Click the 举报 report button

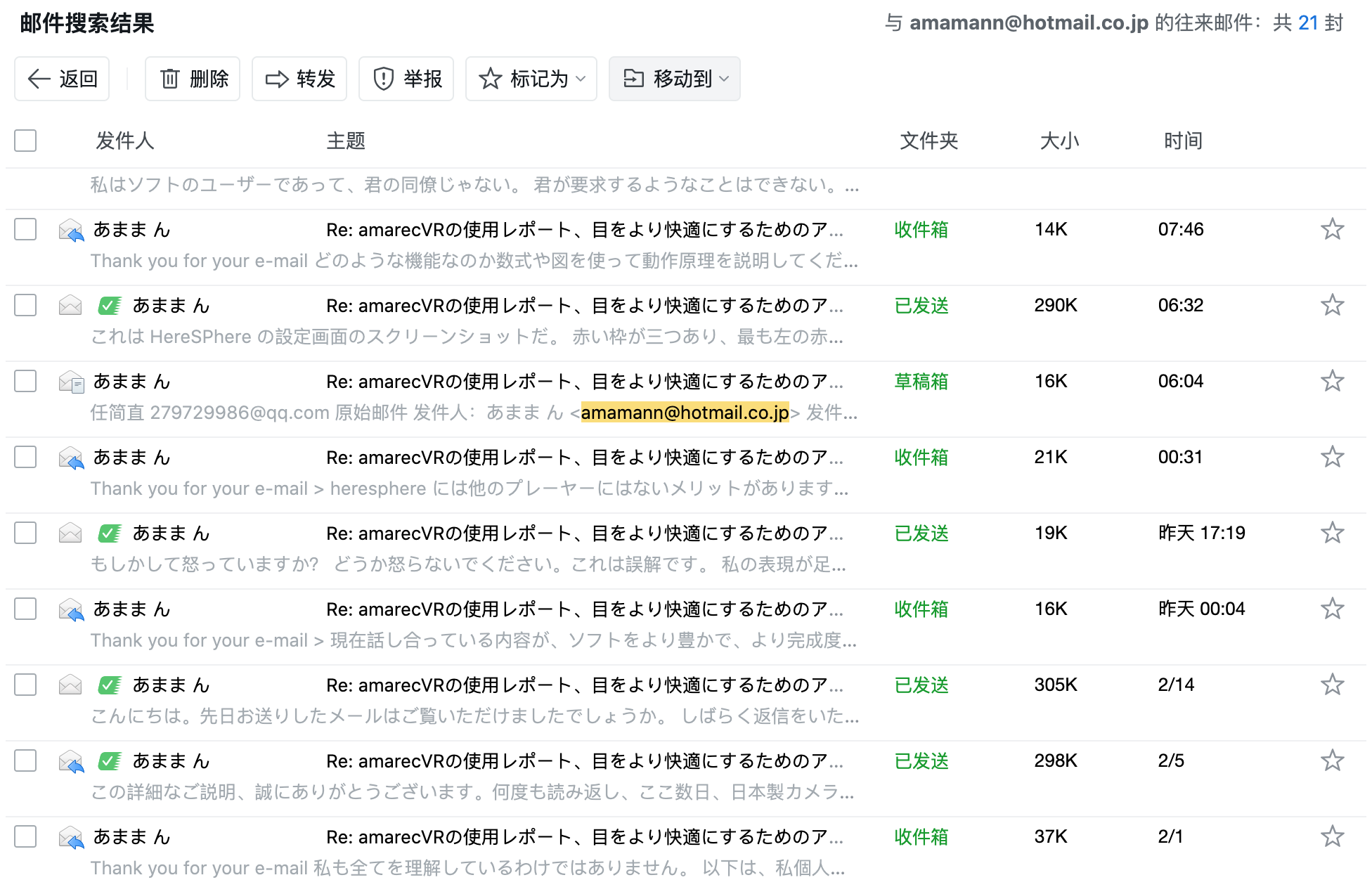tap(406, 79)
